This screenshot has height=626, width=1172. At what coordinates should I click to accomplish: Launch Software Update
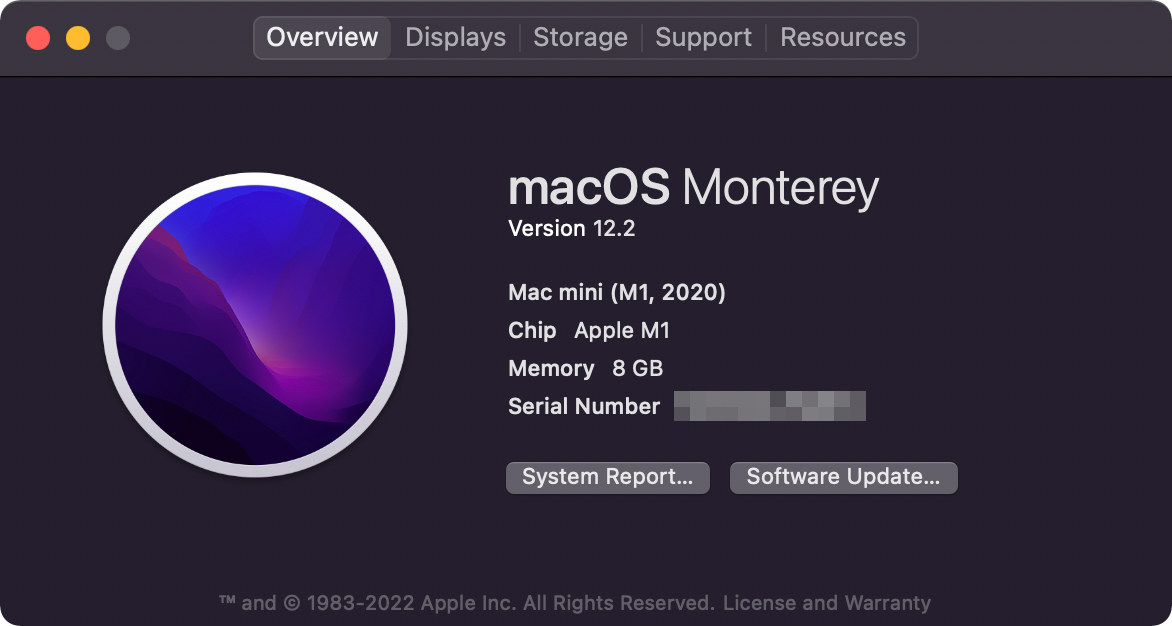point(843,477)
